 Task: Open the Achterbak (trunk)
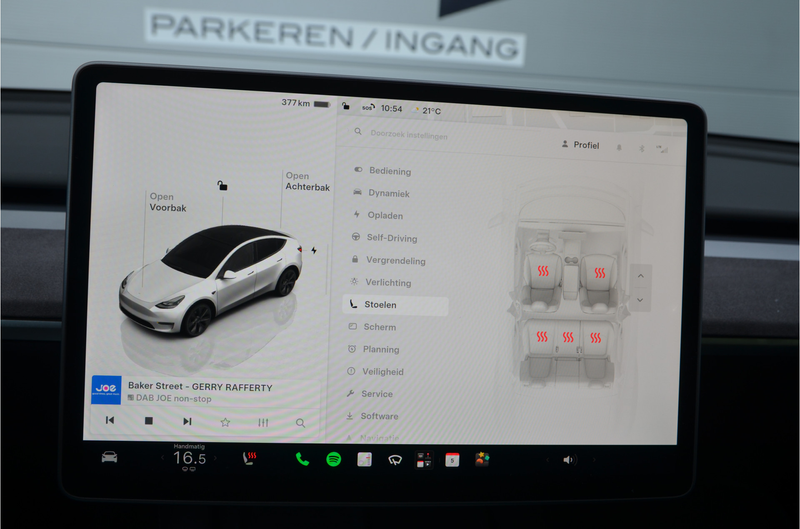307,181
